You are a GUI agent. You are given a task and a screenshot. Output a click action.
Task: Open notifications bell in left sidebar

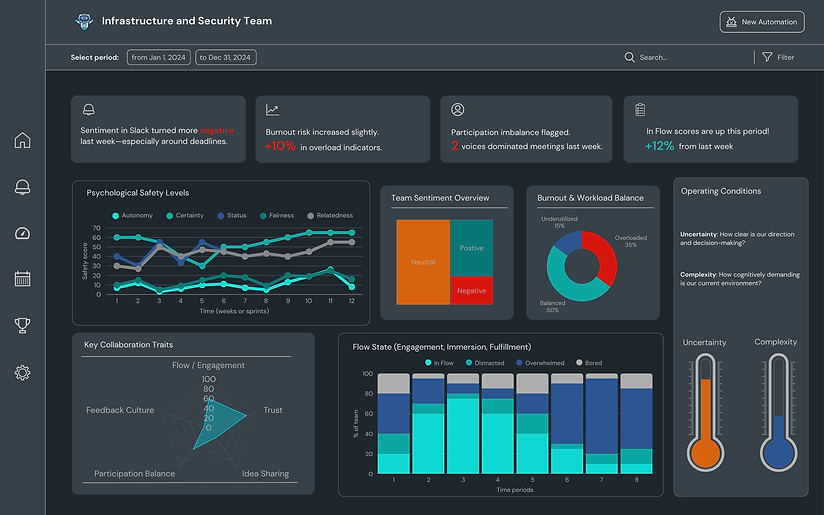(22, 187)
